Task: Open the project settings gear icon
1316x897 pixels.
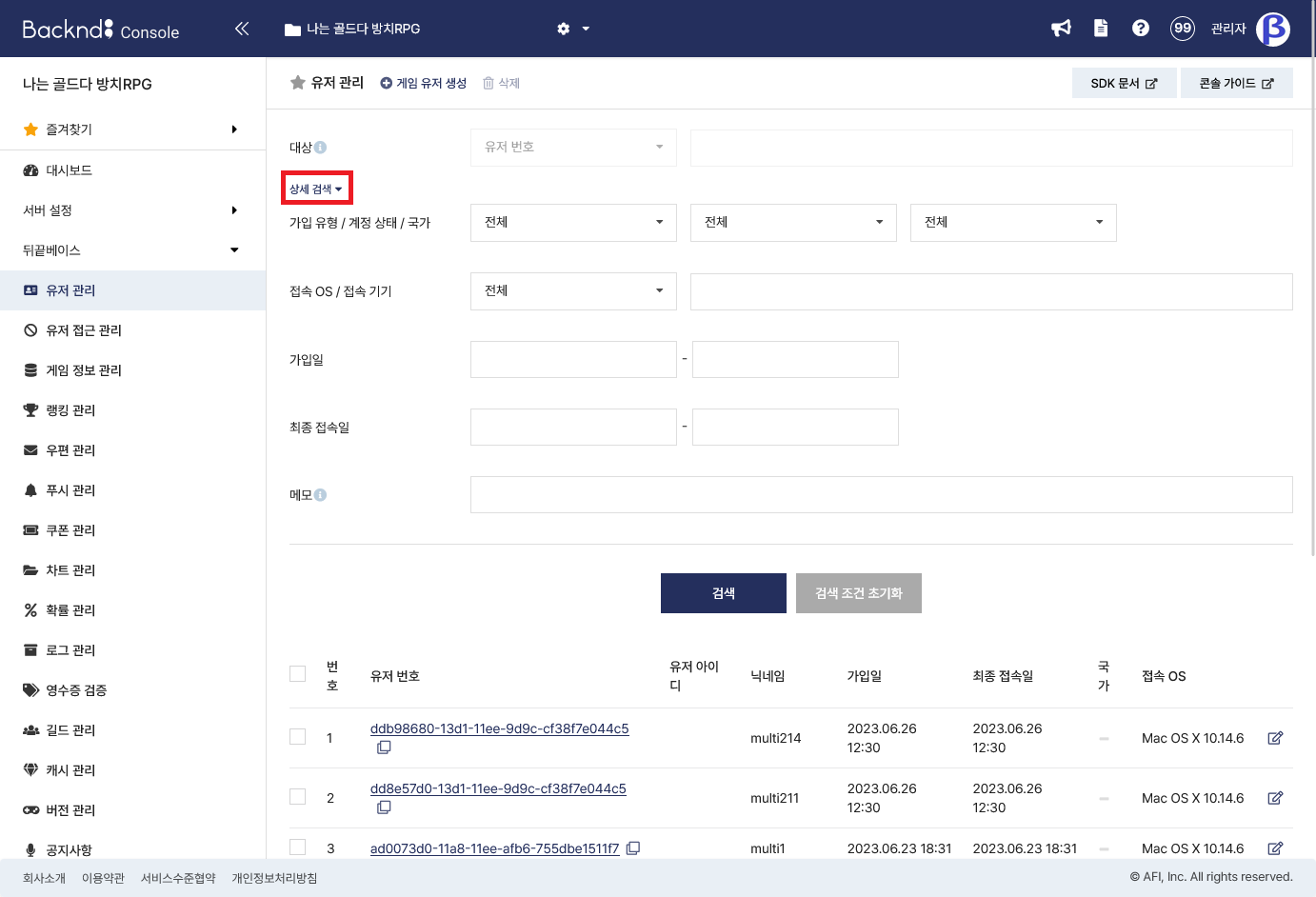Action: 564,29
